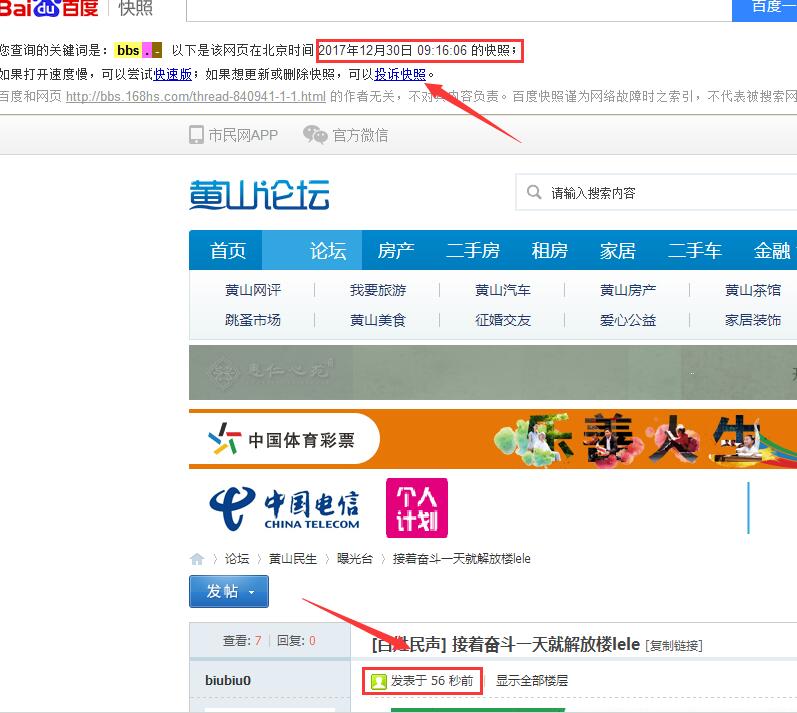Click the 百度一下 search button
This screenshot has height=713, width=797.
click(x=764, y=9)
